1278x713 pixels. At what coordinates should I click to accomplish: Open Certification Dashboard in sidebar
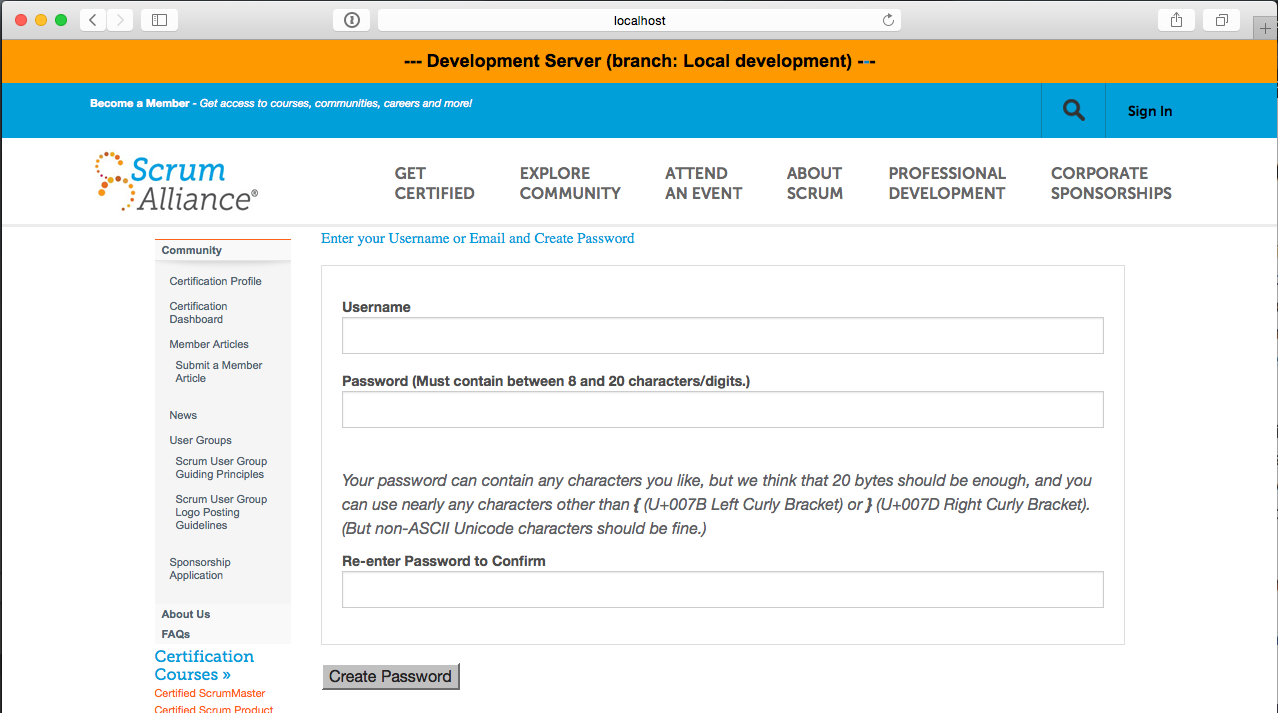198,313
